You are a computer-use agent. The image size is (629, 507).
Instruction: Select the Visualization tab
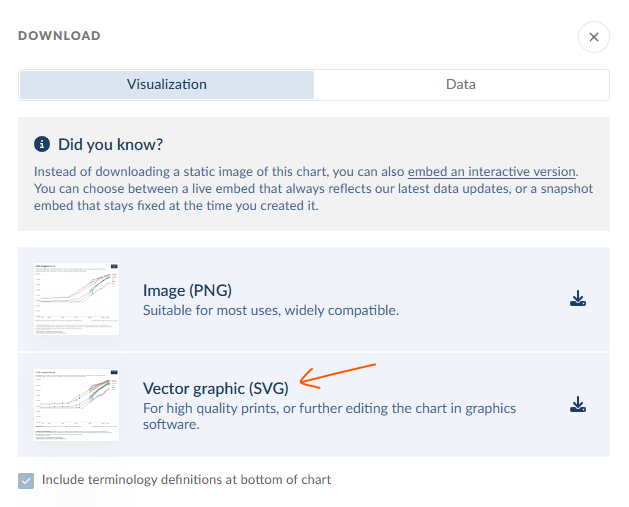[167, 84]
